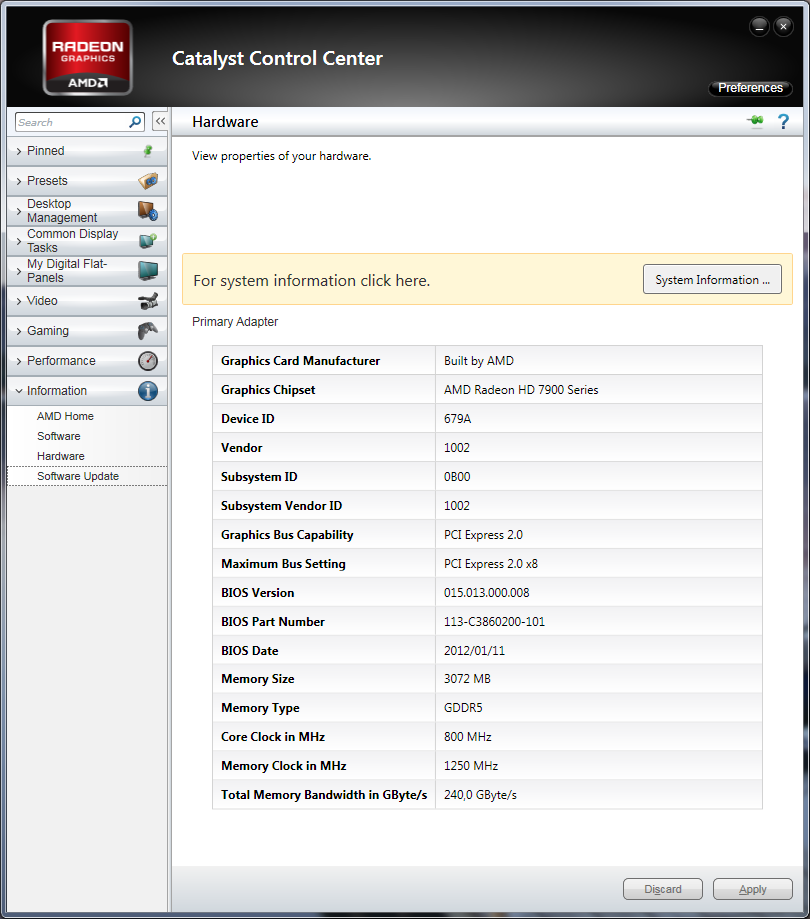Image resolution: width=810 pixels, height=919 pixels.
Task: Click the Information blue i icon
Action: coord(148,391)
